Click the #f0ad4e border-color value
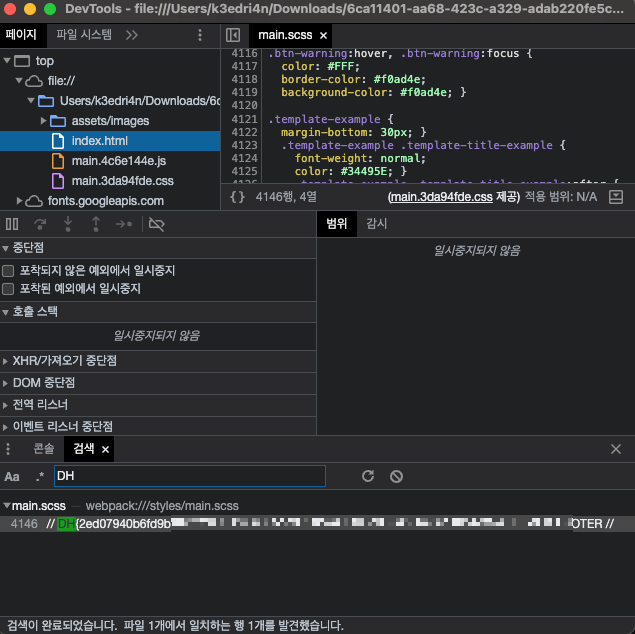 tap(399, 79)
